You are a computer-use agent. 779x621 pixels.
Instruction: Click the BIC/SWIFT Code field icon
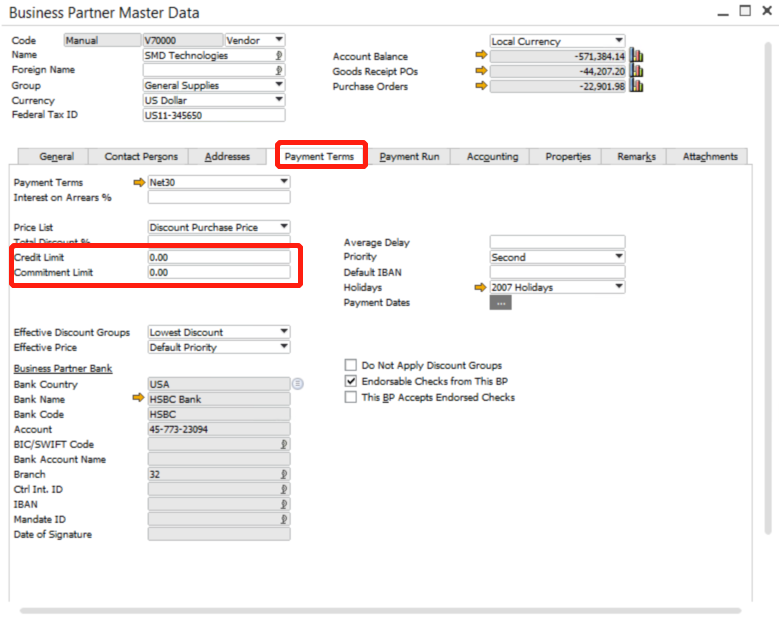[x=284, y=444]
